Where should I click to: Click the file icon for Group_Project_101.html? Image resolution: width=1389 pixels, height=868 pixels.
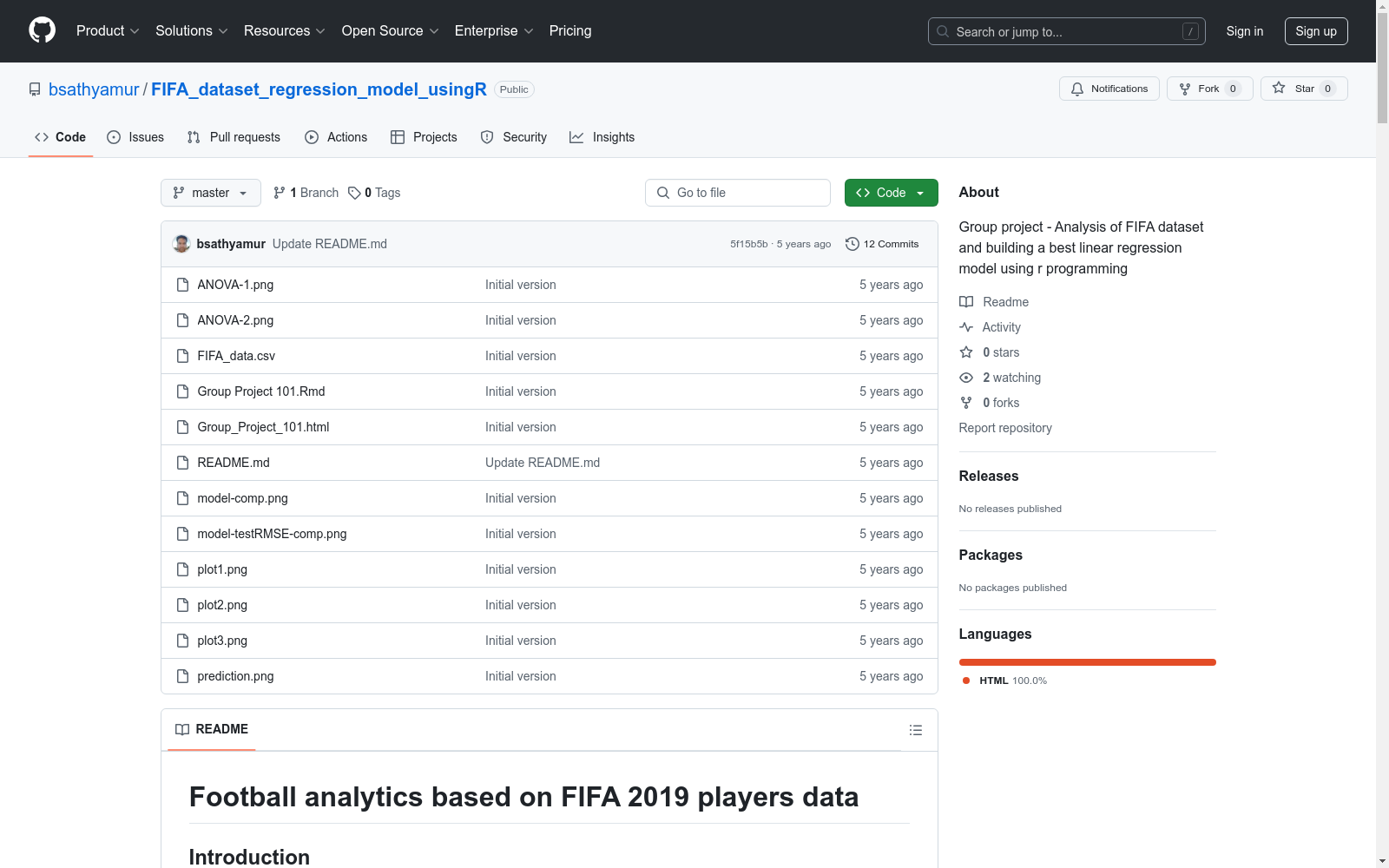[x=182, y=427]
